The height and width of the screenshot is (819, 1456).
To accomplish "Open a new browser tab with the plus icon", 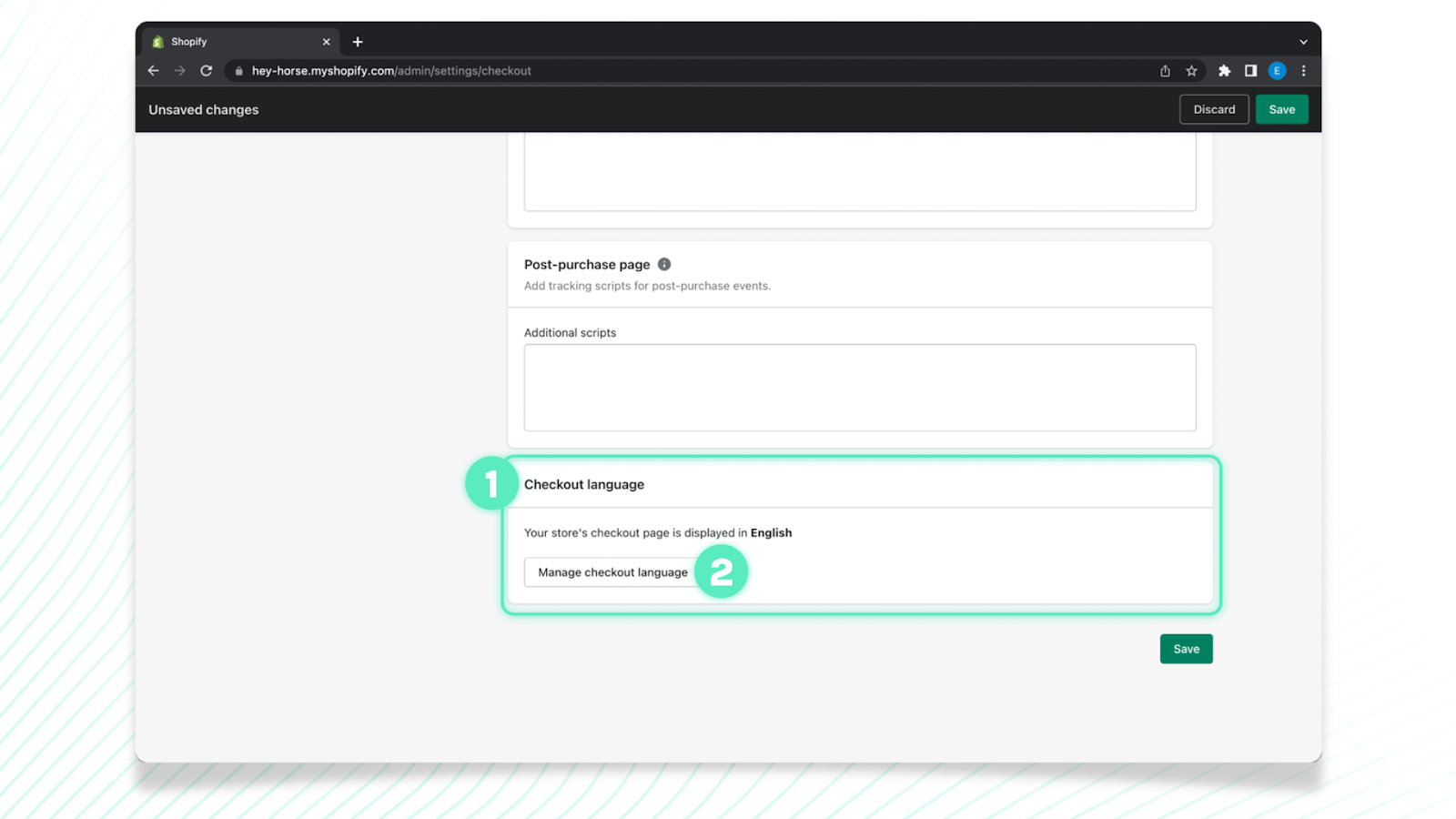I will coord(358,41).
